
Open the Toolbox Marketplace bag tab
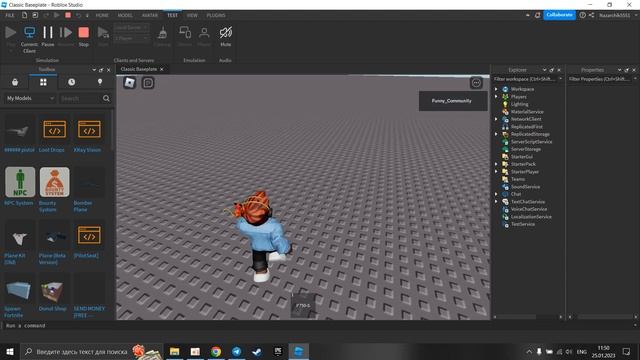pos(15,82)
